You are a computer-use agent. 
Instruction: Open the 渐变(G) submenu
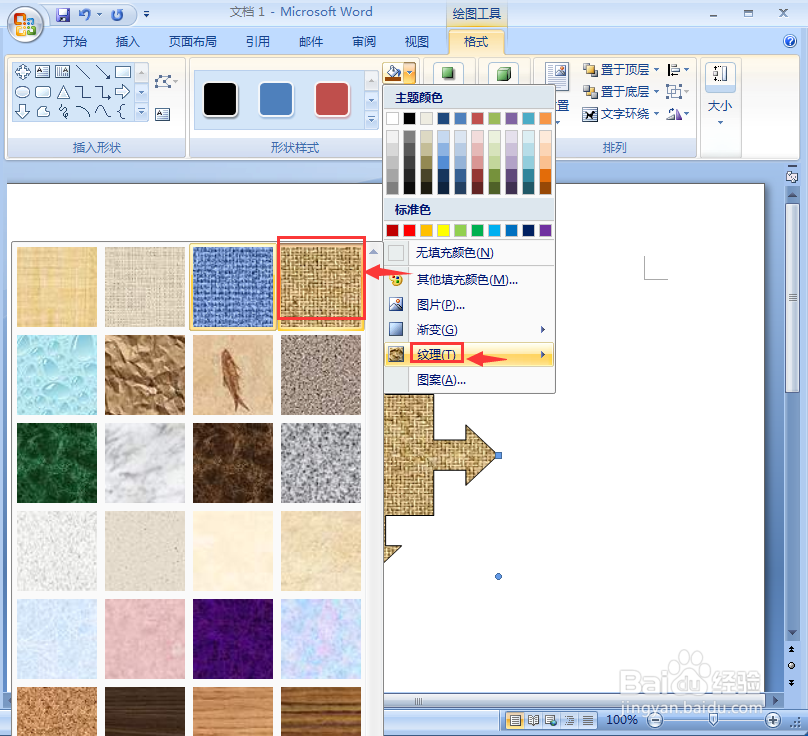(469, 329)
